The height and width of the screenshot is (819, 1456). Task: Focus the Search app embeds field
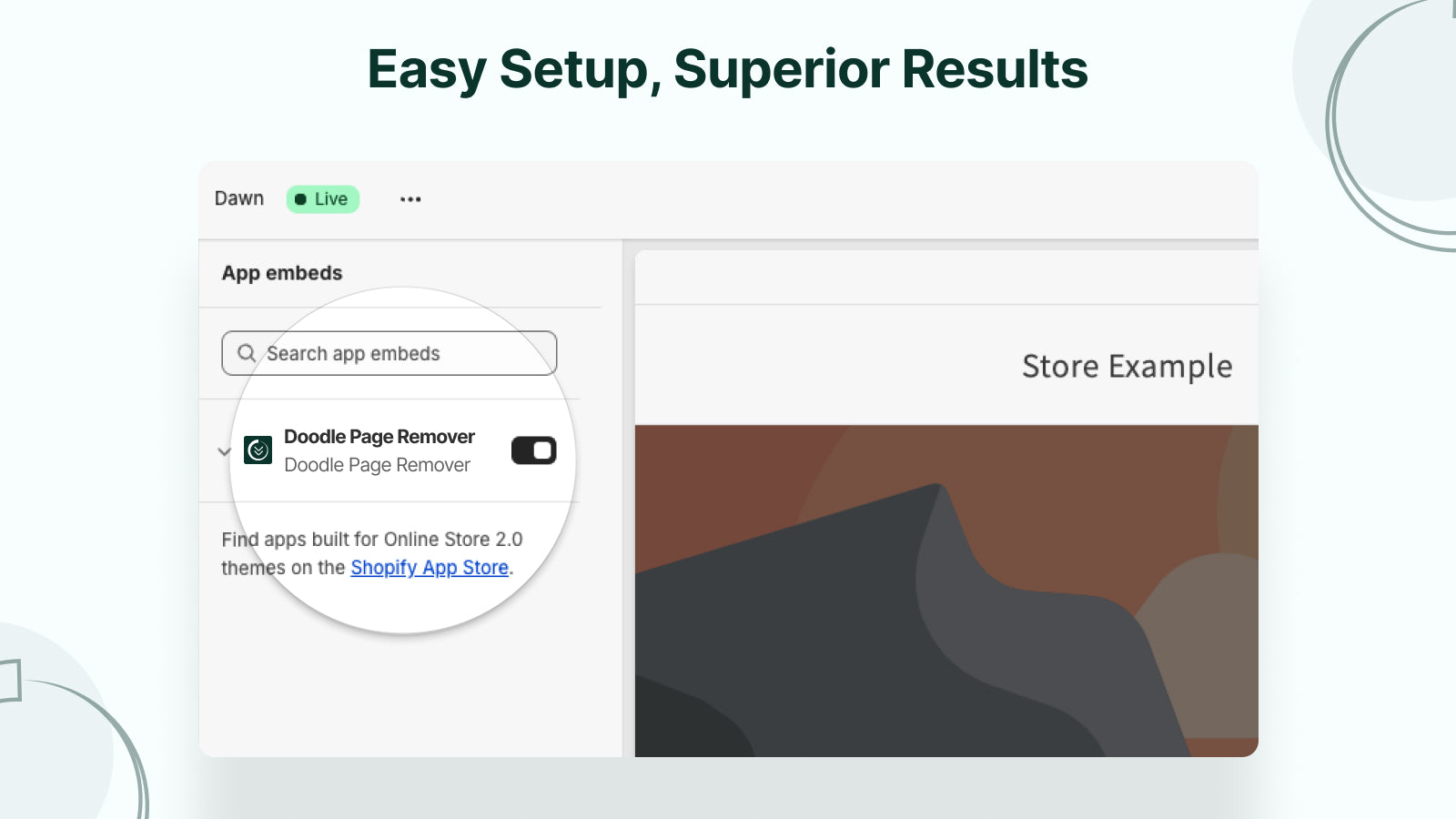pos(400,353)
